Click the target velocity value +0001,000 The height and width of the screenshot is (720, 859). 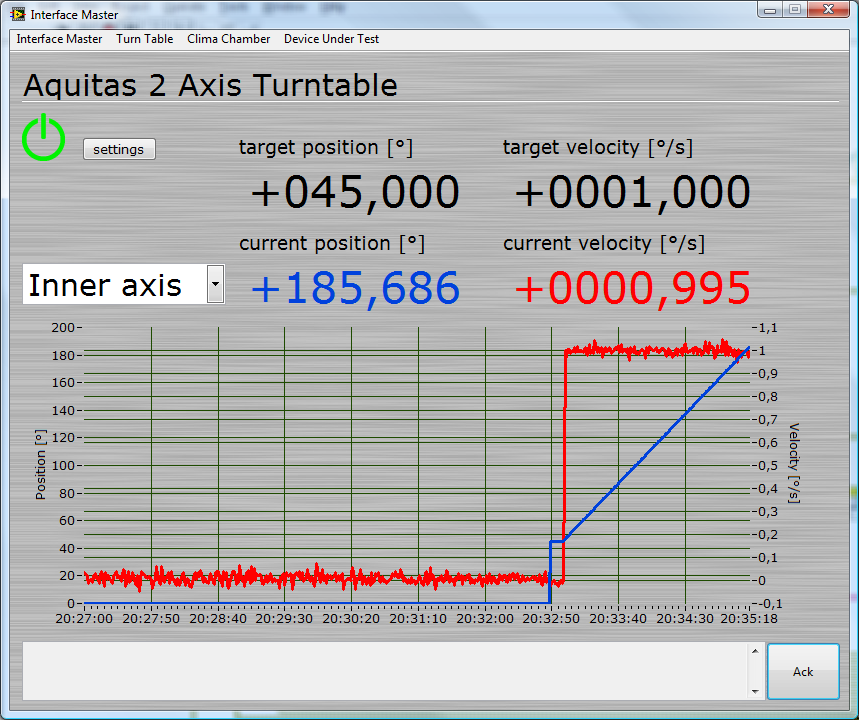point(632,192)
